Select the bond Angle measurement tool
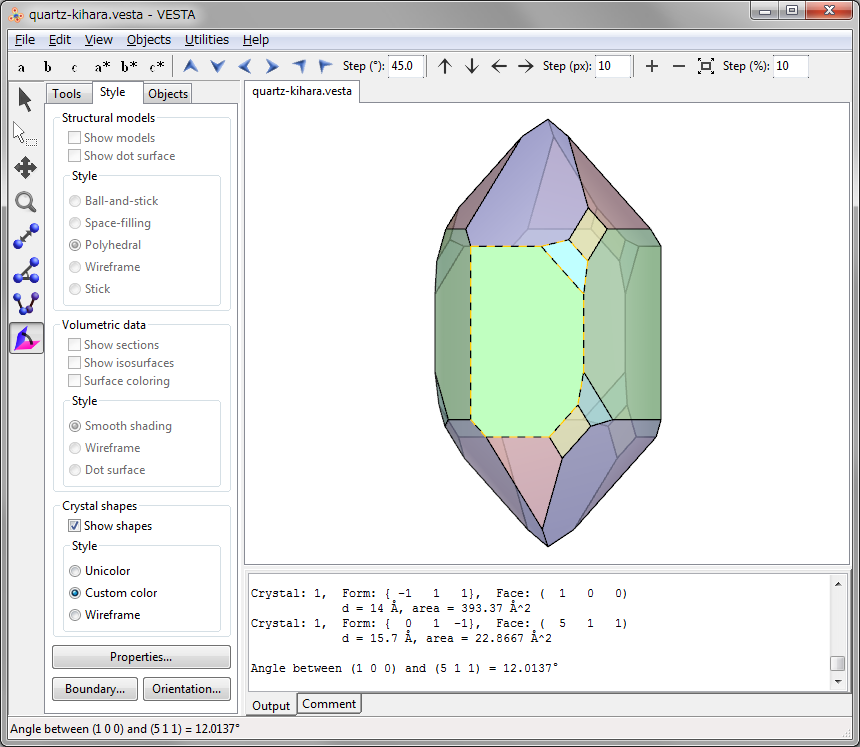Viewport: 860px width, 747px height. point(26,270)
